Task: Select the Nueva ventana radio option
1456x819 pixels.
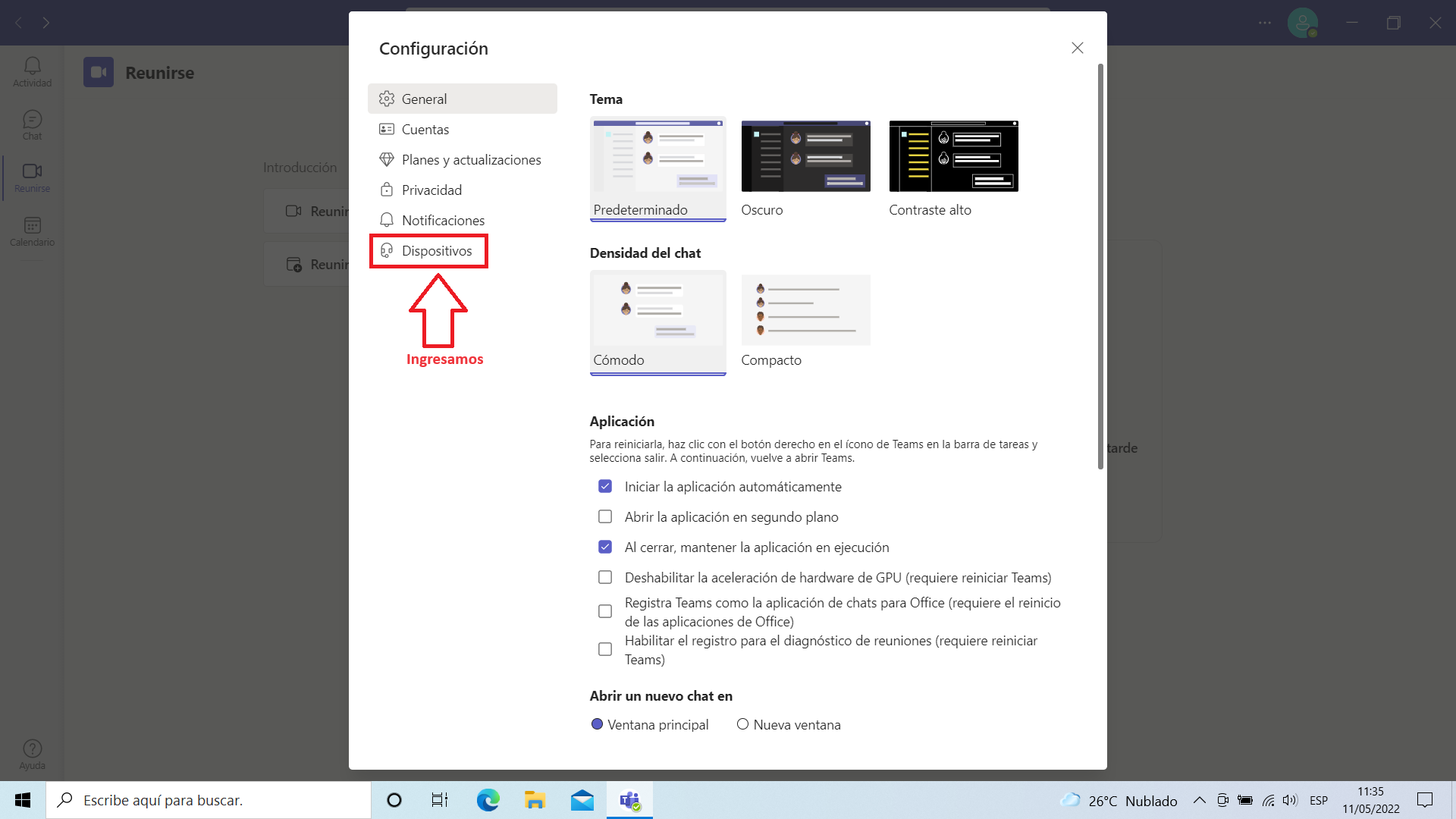Action: click(742, 724)
